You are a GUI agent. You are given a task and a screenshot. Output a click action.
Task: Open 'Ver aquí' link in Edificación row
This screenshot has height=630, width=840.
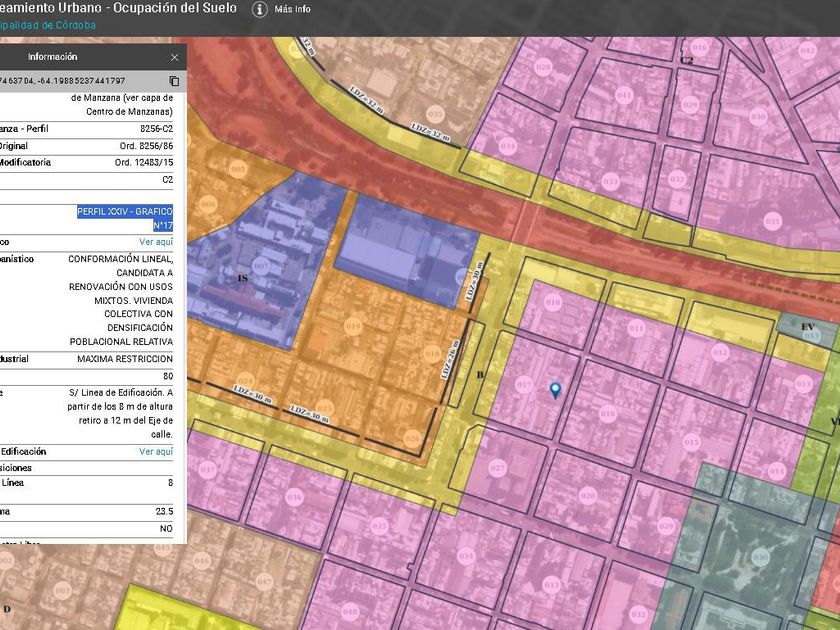point(156,452)
